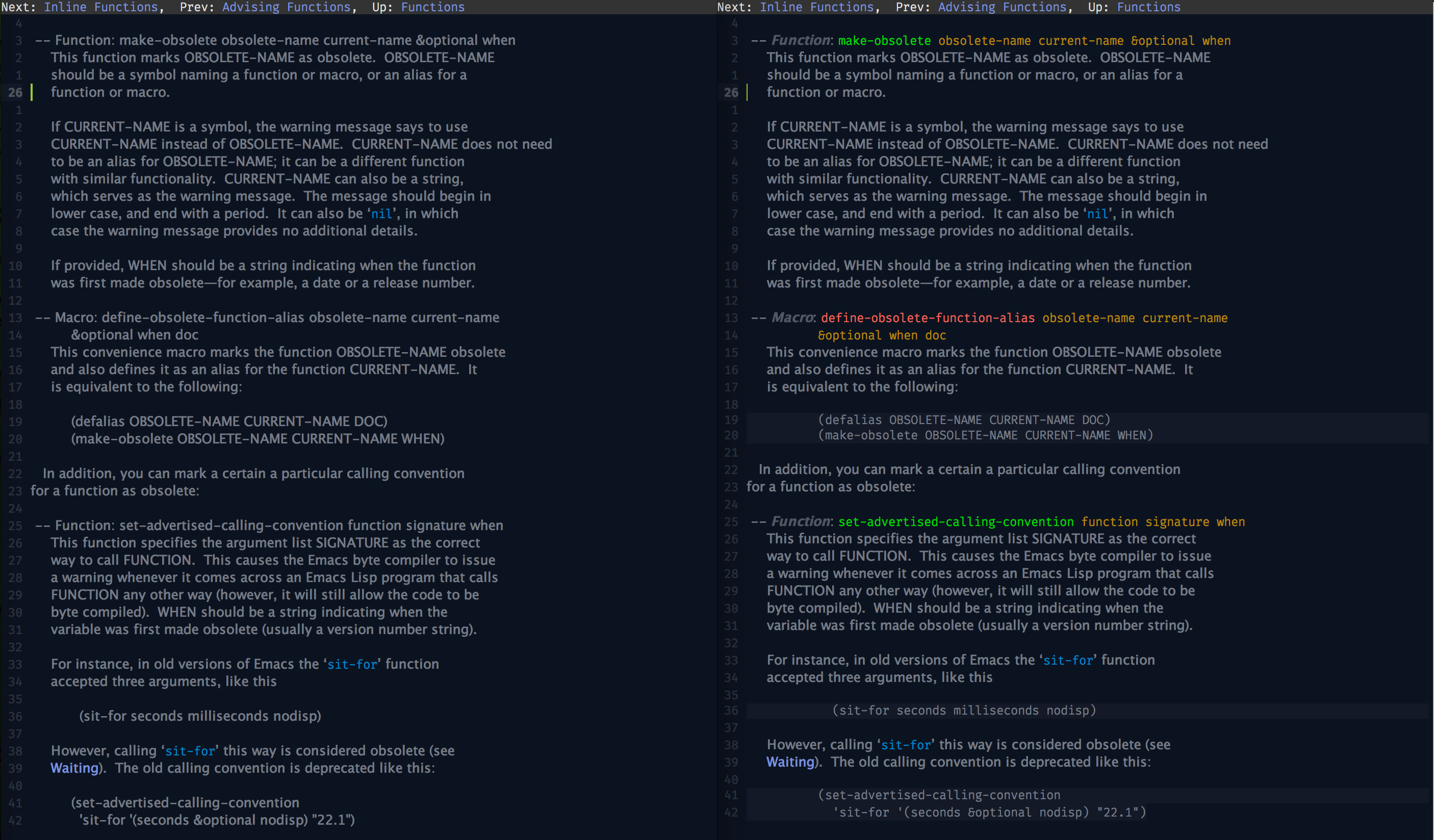This screenshot has height=840, width=1437.
Task: Click green 'set-advertised-calling-convention' heading in right pane
Action: [x=956, y=522]
